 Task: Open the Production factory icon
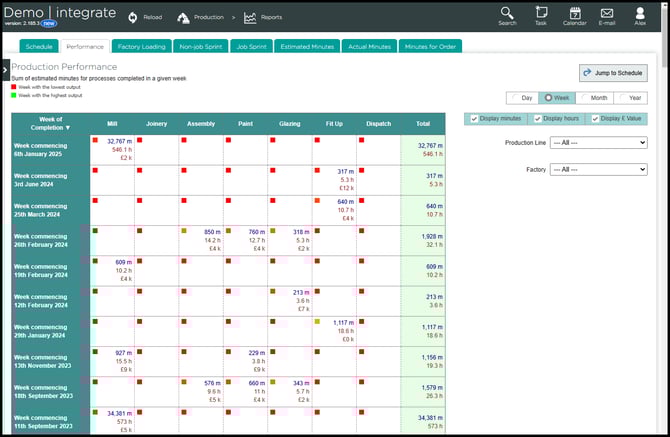coord(183,17)
